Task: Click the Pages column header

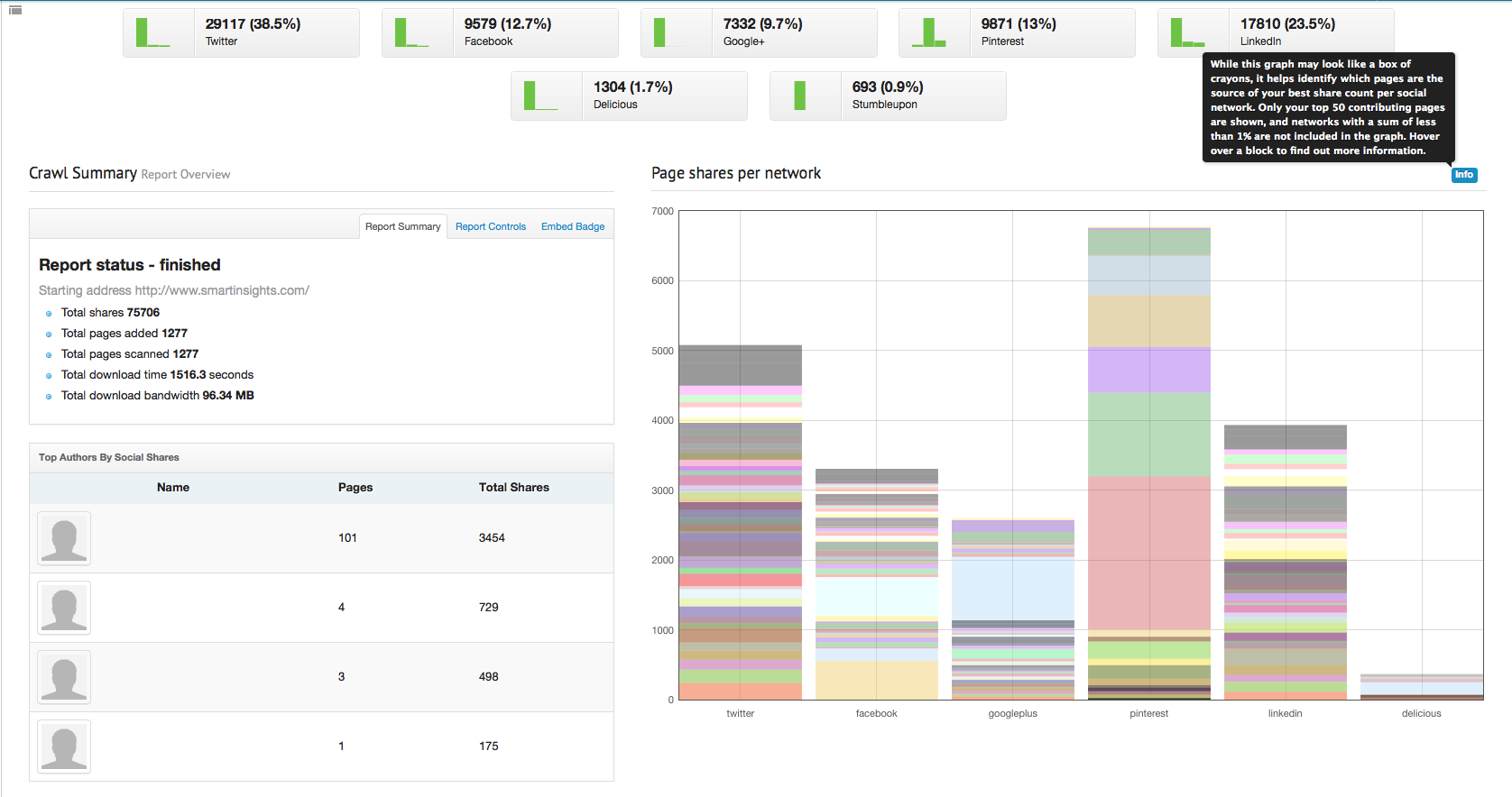Action: [355, 487]
